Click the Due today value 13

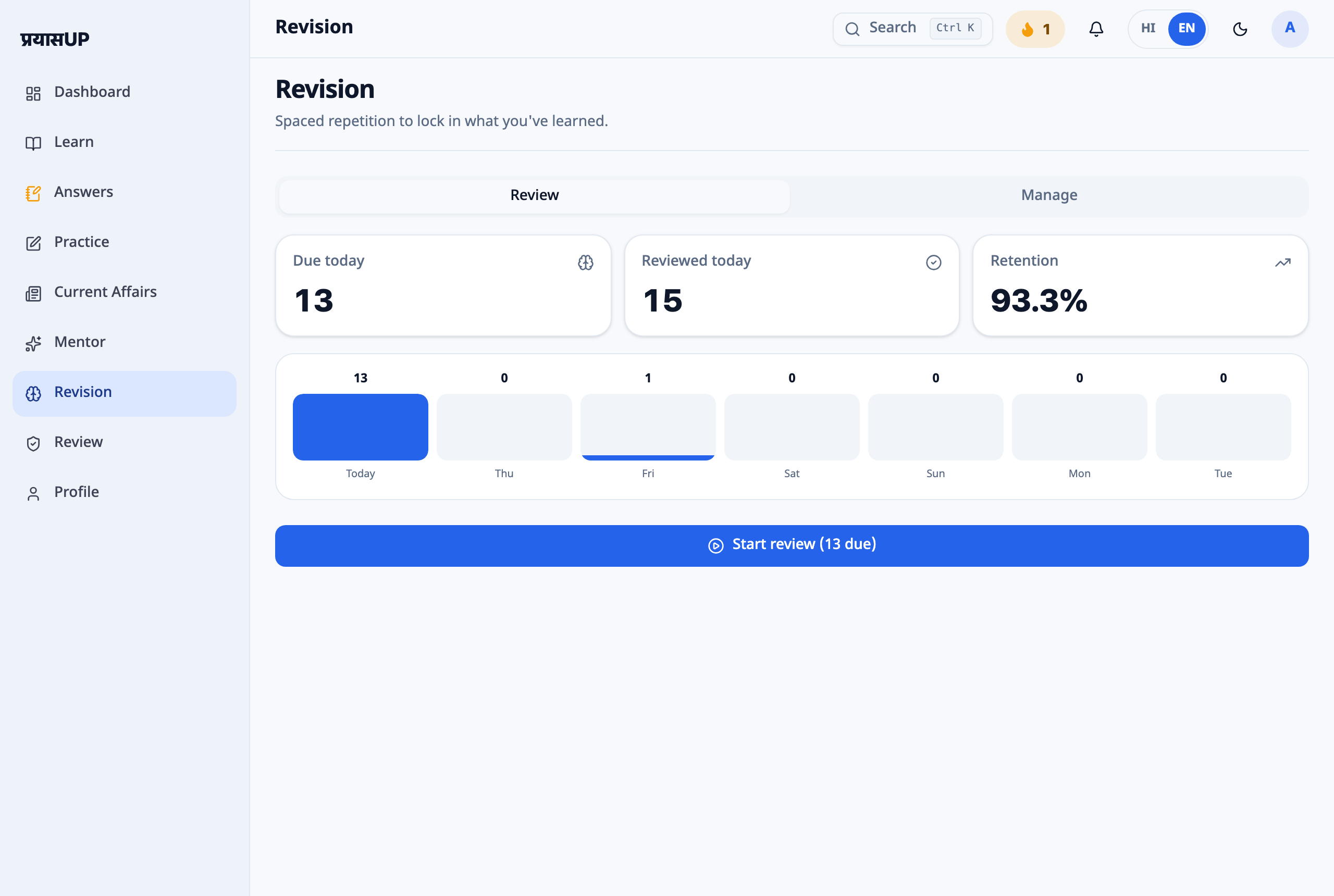(x=314, y=301)
